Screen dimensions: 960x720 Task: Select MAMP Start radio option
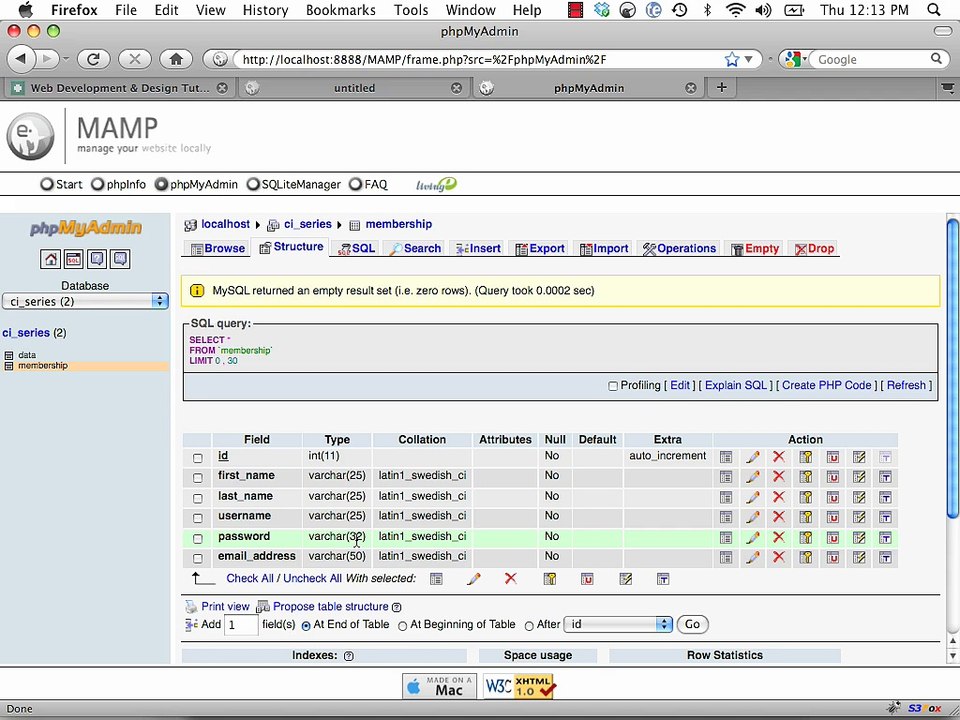[x=47, y=184]
